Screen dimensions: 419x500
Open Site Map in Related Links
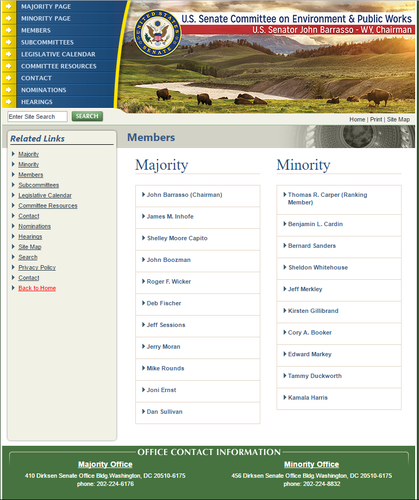click(30, 247)
